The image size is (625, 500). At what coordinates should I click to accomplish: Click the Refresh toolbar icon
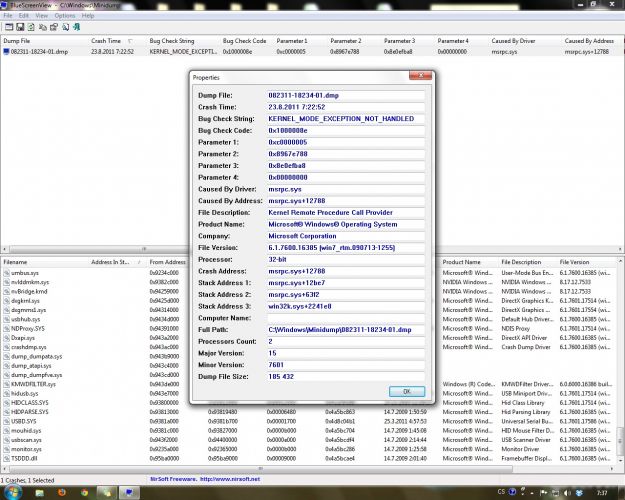coord(31,27)
